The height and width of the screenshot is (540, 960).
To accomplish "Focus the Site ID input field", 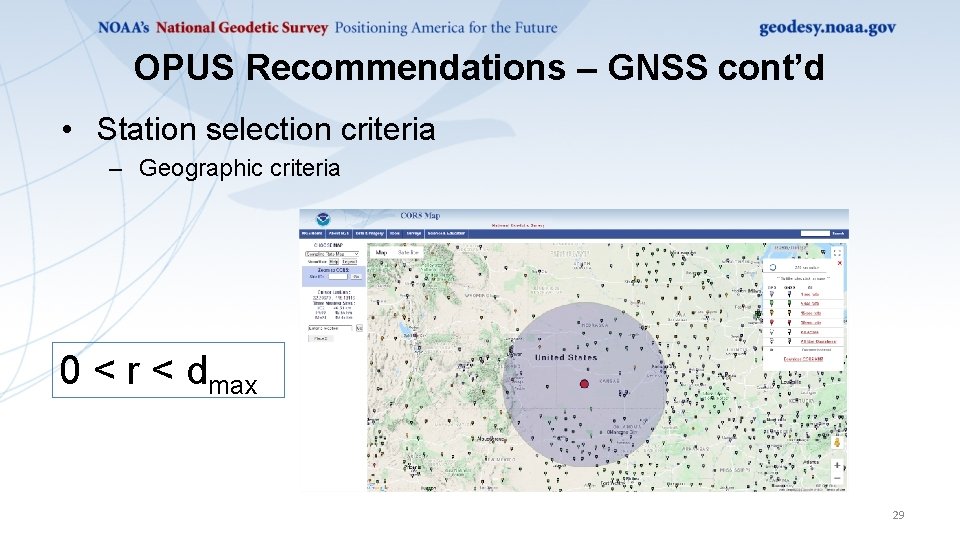I will pos(338,277).
